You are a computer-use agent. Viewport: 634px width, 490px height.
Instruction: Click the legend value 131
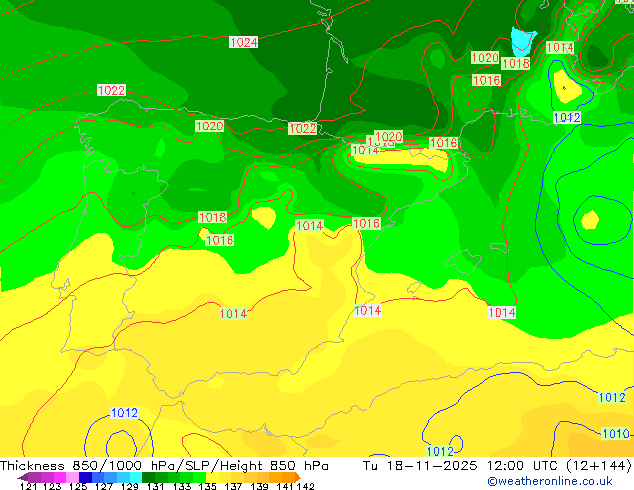[x=155, y=486]
